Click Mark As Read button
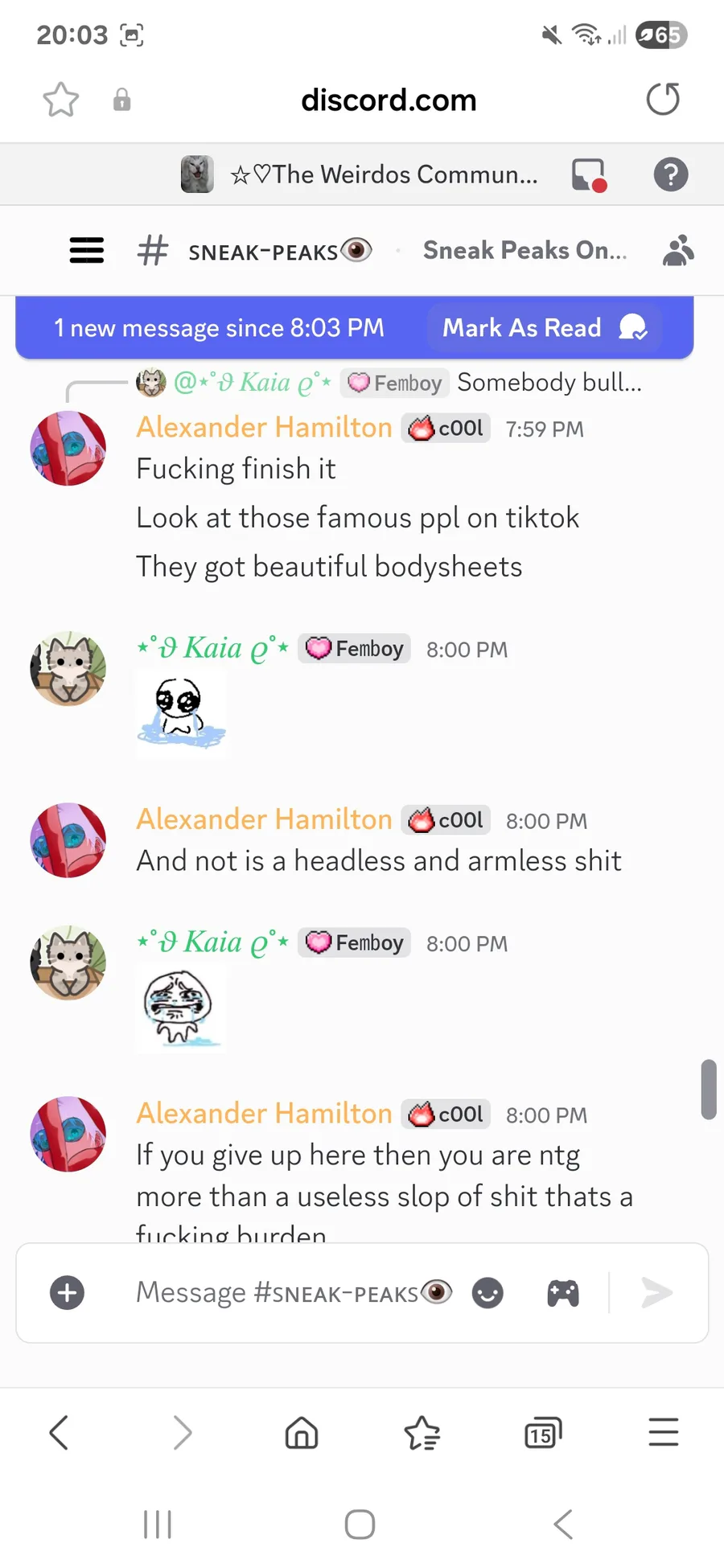Image resolution: width=724 pixels, height=1568 pixels. coord(544,327)
